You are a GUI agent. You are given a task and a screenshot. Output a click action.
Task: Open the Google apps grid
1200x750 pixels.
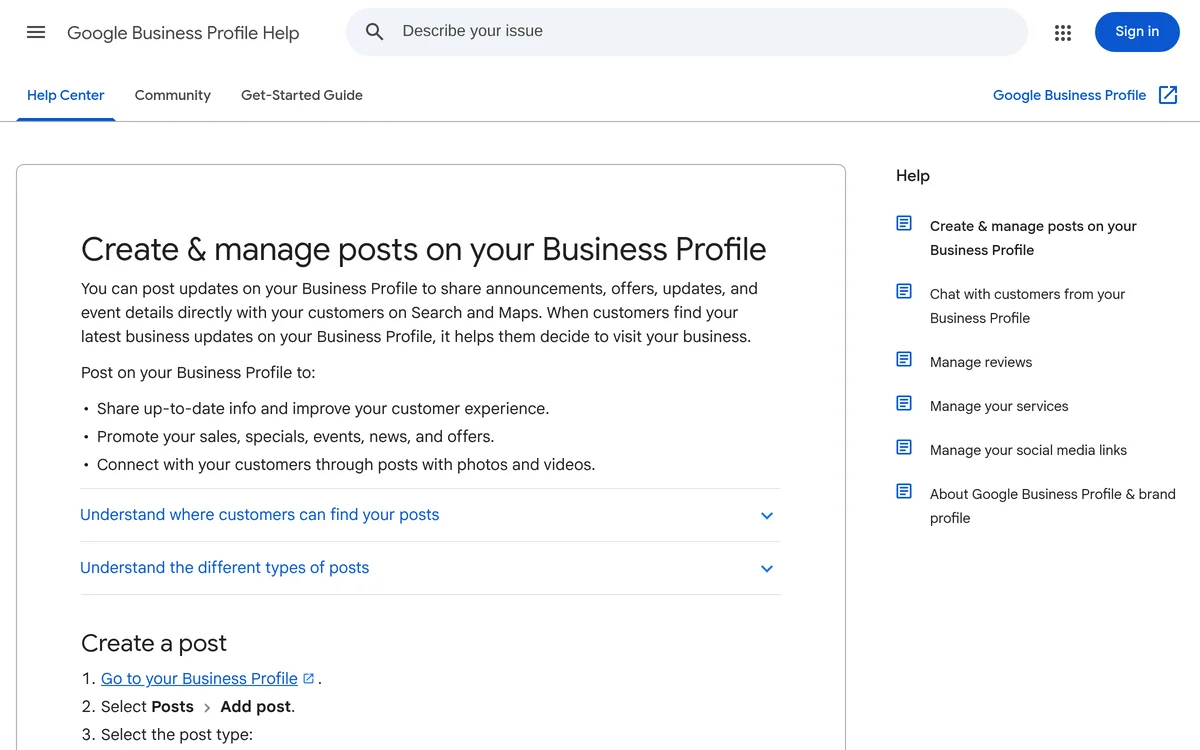[x=1063, y=33]
